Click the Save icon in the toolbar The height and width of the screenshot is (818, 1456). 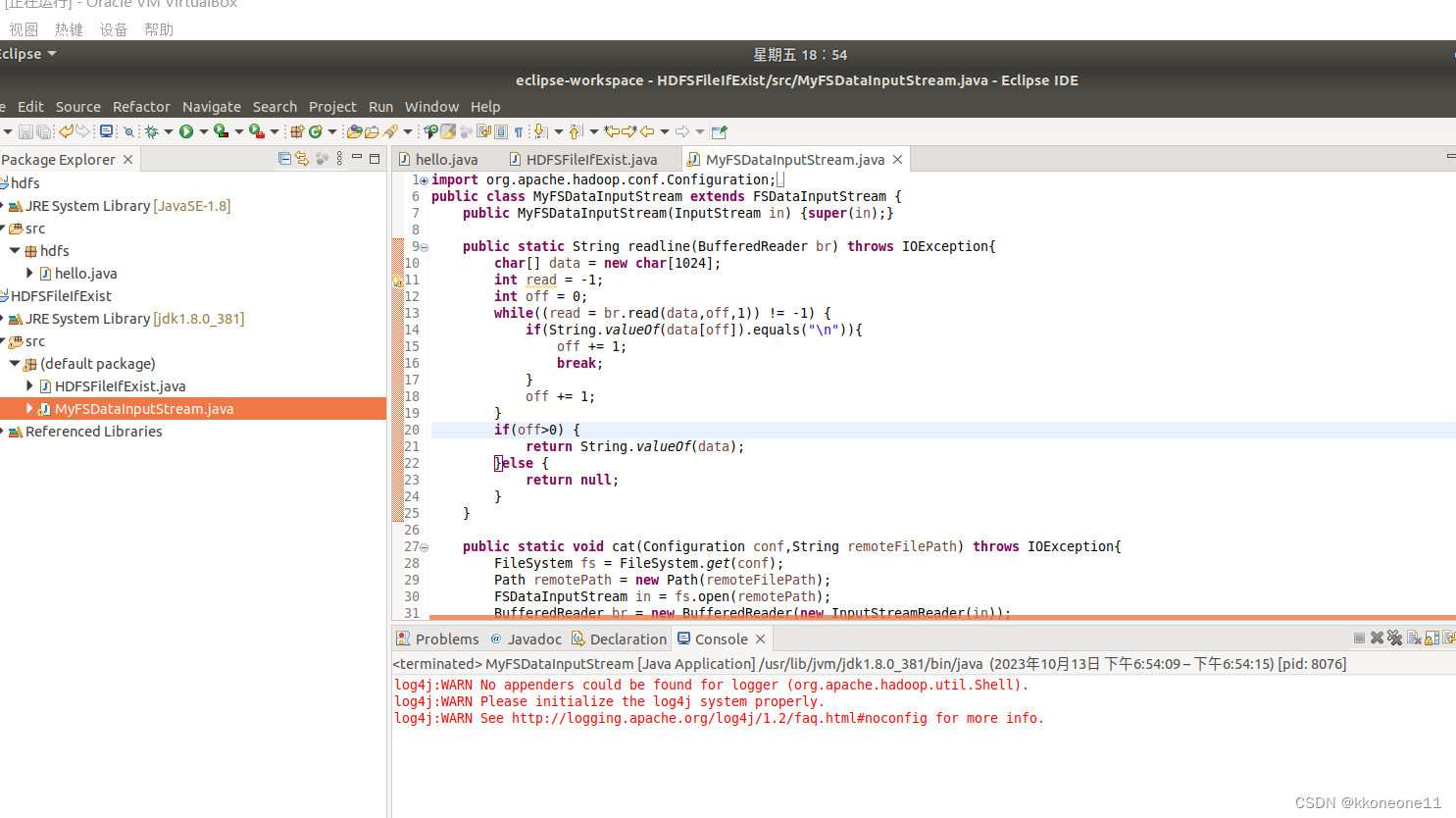click(25, 131)
